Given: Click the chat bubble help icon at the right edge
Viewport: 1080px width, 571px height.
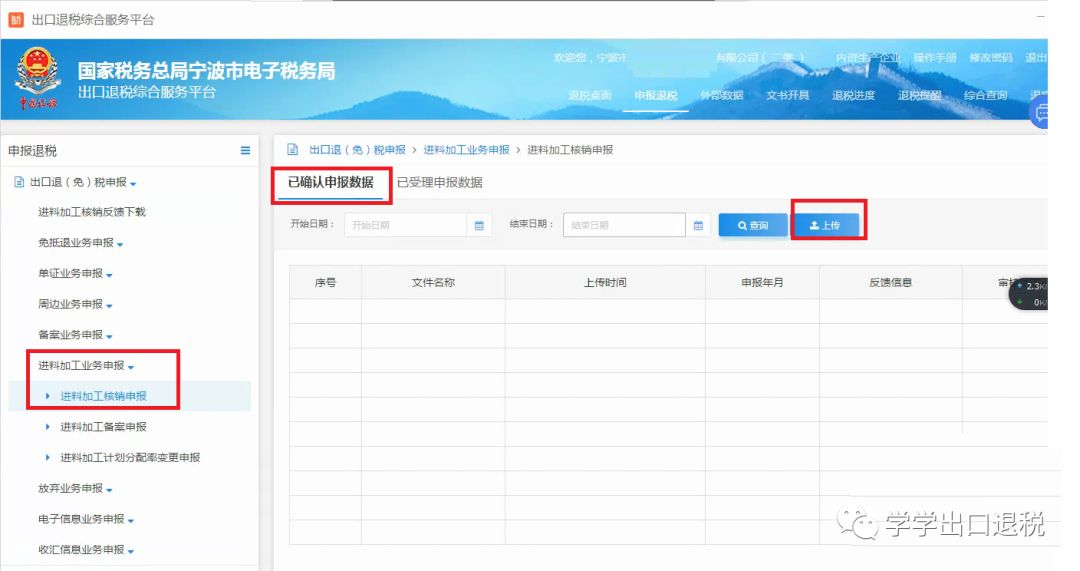Looking at the screenshot, I should tap(1040, 113).
